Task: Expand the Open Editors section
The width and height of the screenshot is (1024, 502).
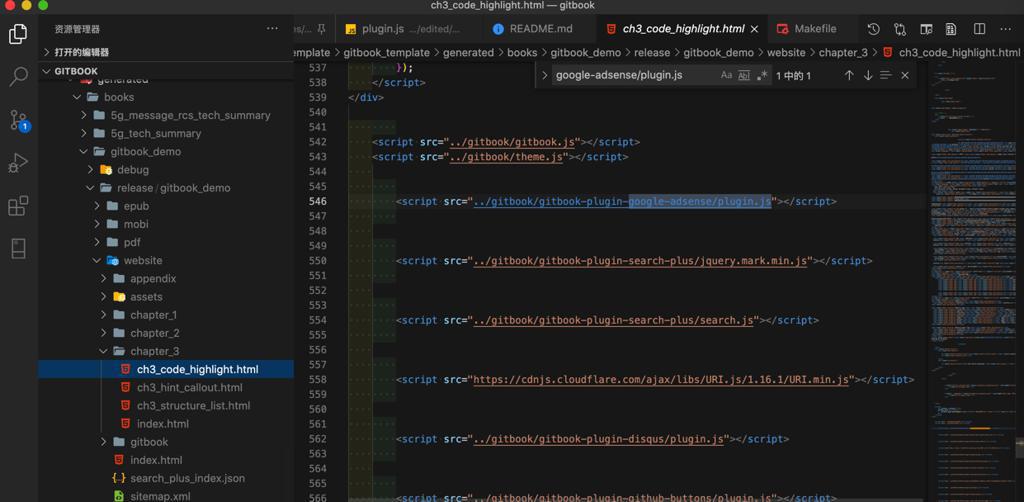Action: (x=166, y=52)
